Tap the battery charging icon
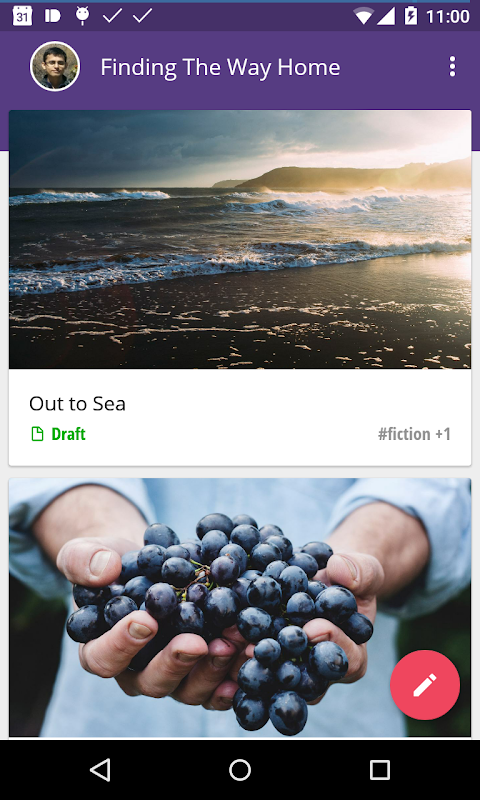This screenshot has width=480, height=800. coord(411,16)
